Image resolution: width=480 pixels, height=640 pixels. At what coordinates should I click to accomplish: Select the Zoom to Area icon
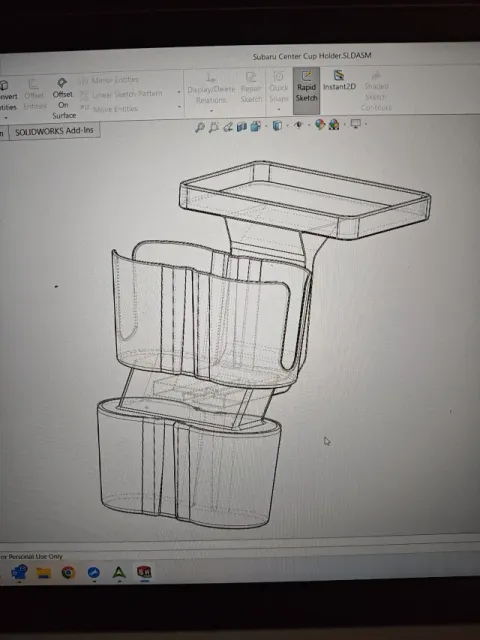(x=214, y=127)
